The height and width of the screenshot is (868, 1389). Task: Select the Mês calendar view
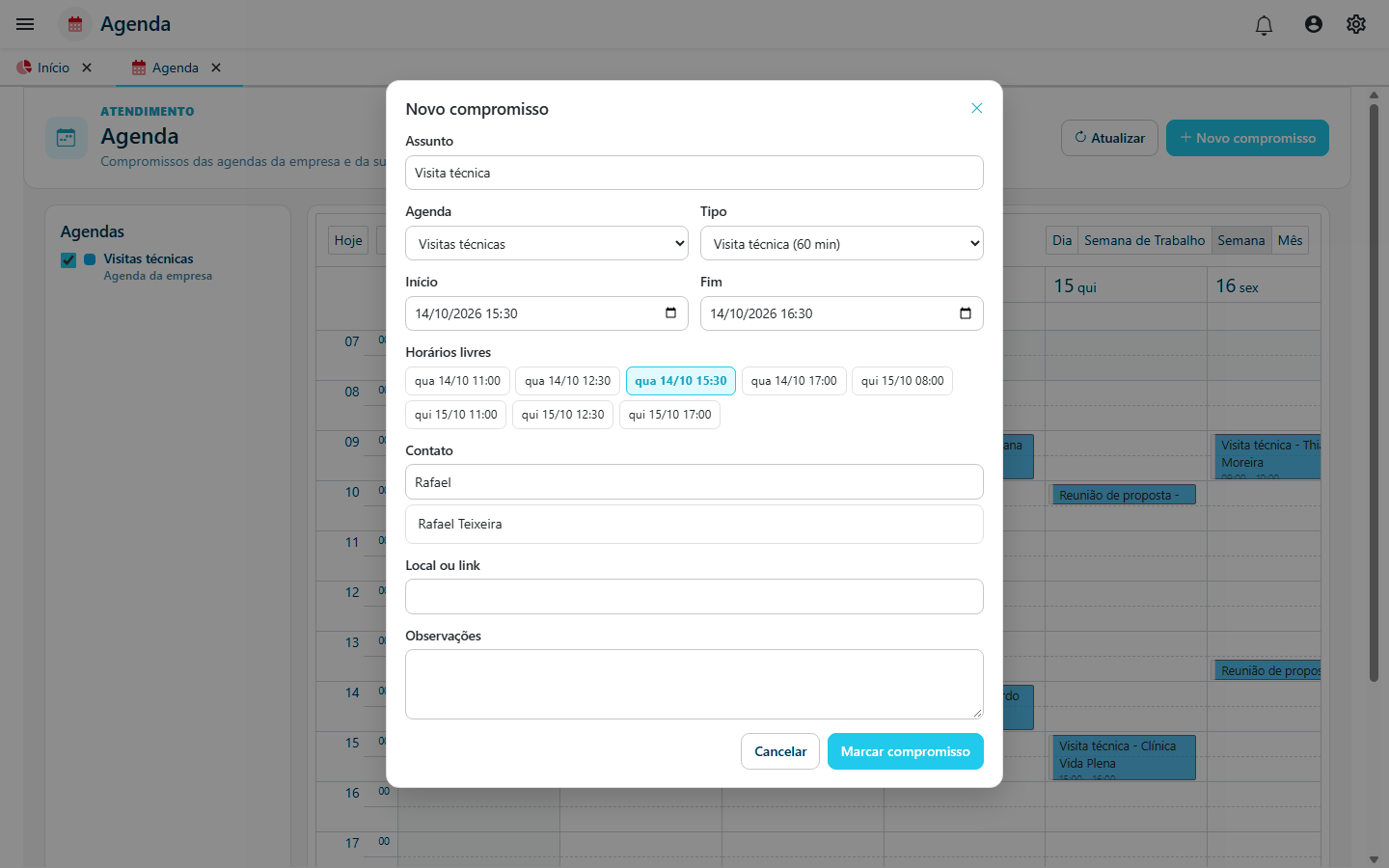(1290, 240)
